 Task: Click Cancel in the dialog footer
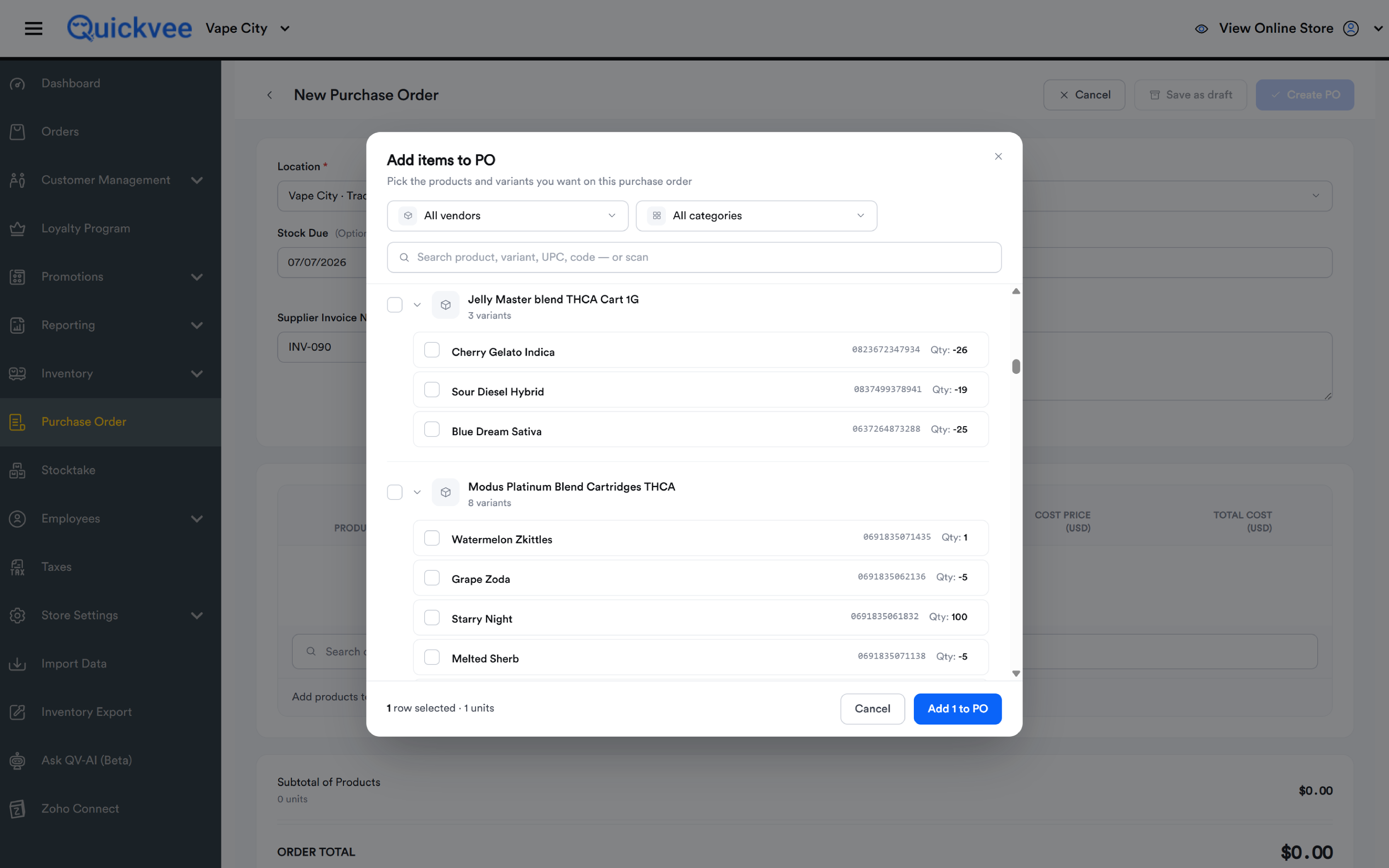pos(872,708)
